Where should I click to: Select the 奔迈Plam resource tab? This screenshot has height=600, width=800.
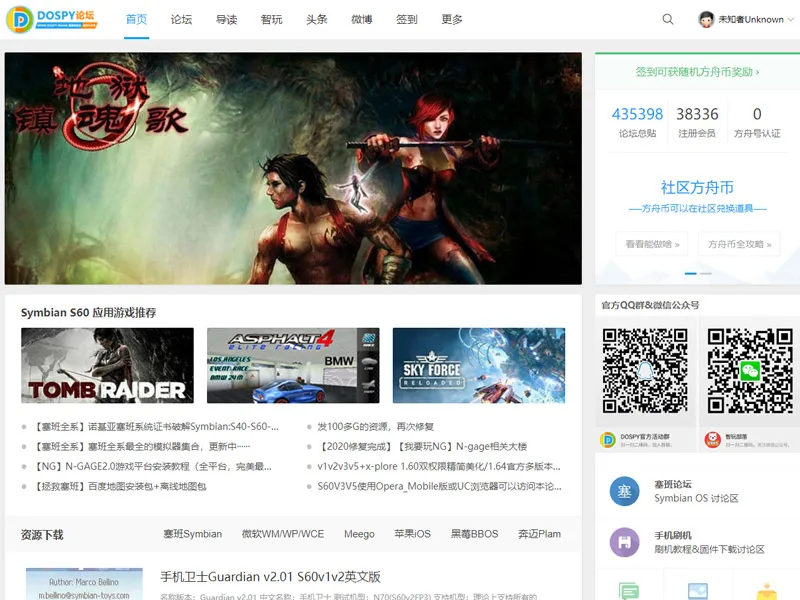tap(539, 534)
